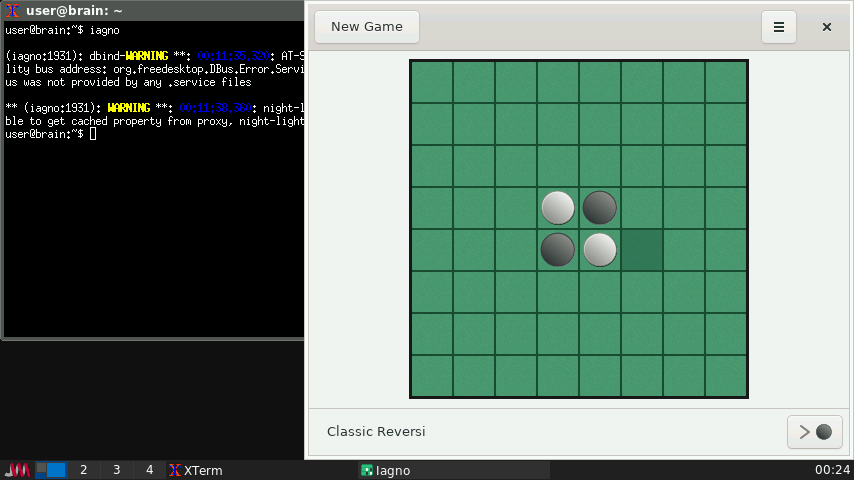854x480 pixels.
Task: Switch to virtual desktop 3
Action: 117,470
